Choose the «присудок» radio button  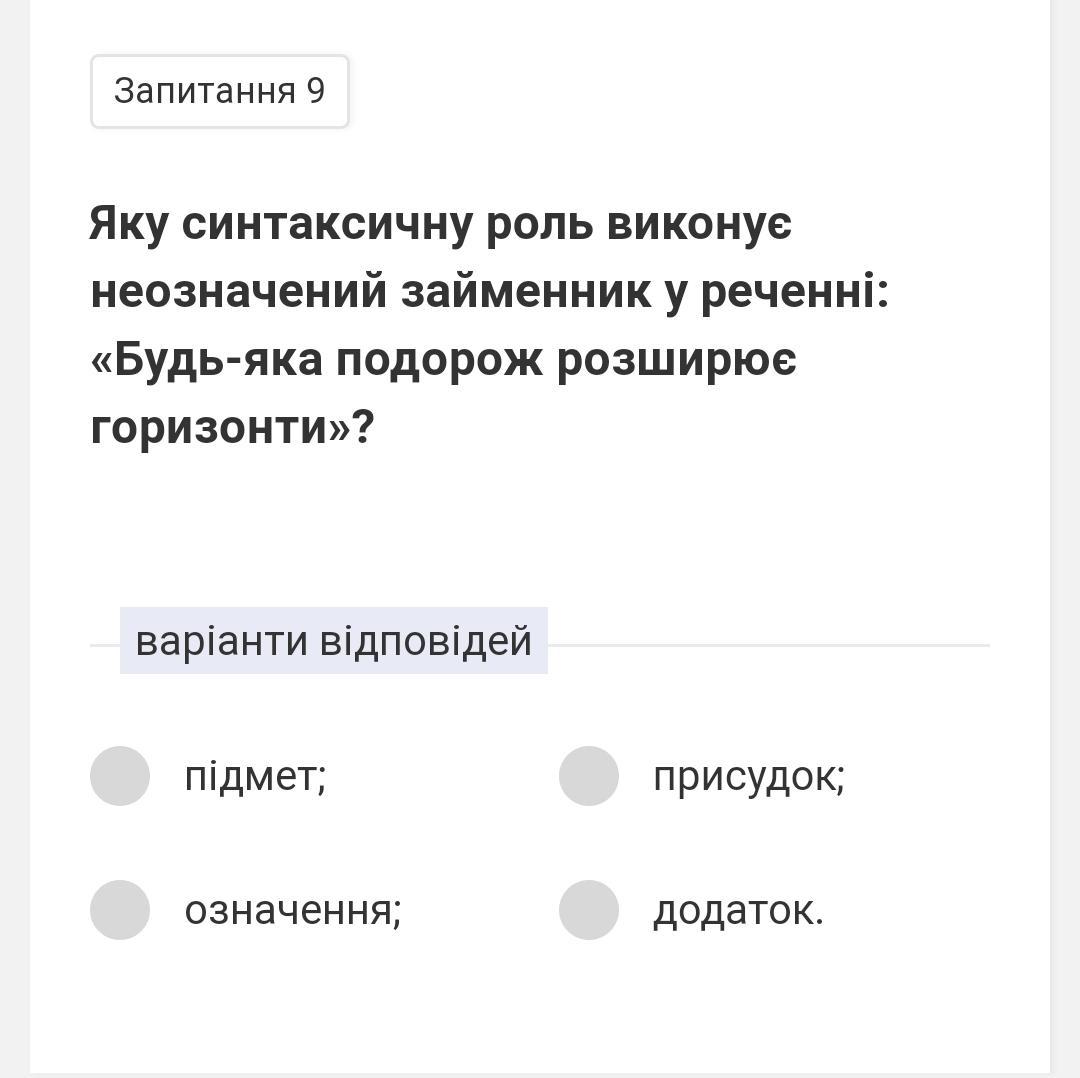click(x=589, y=776)
